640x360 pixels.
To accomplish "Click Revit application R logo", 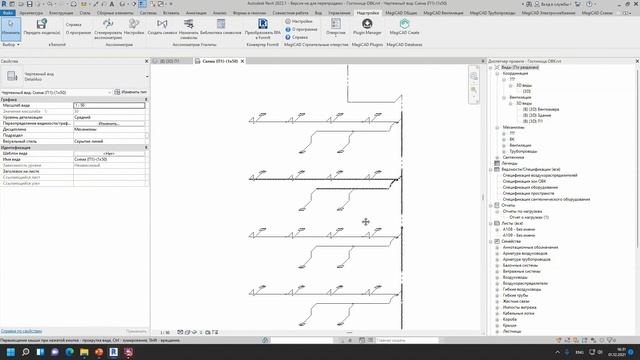I will tap(4, 4).
